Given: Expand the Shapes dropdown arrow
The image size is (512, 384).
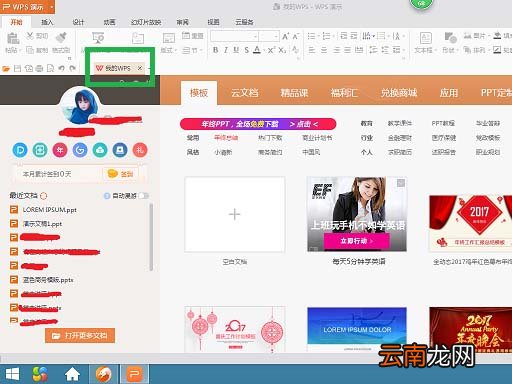Looking at the screenshot, I should (x=458, y=51).
